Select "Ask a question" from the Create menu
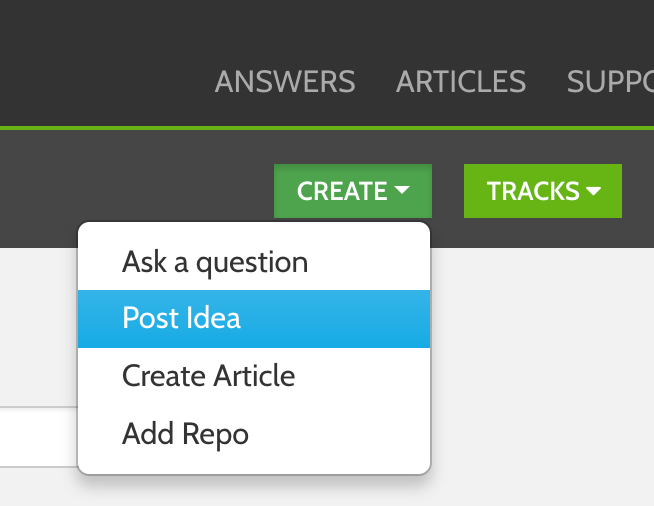 [215, 262]
